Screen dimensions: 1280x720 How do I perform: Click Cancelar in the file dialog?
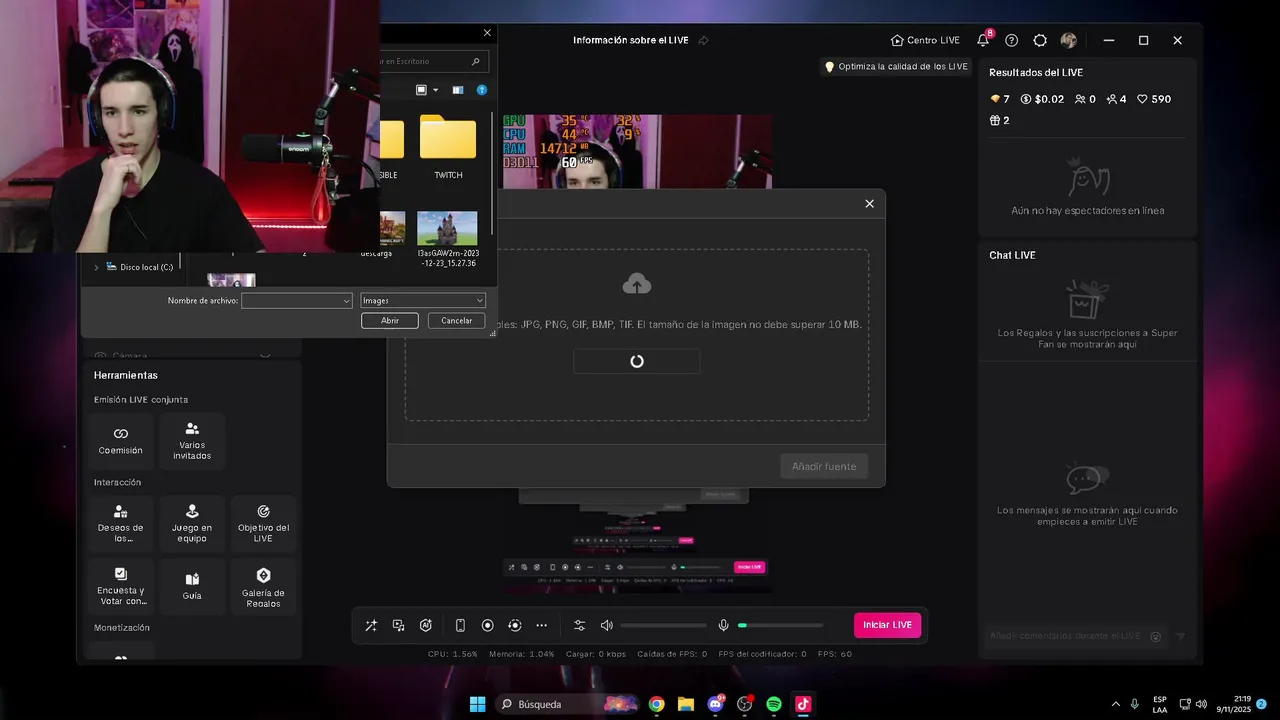(x=456, y=320)
